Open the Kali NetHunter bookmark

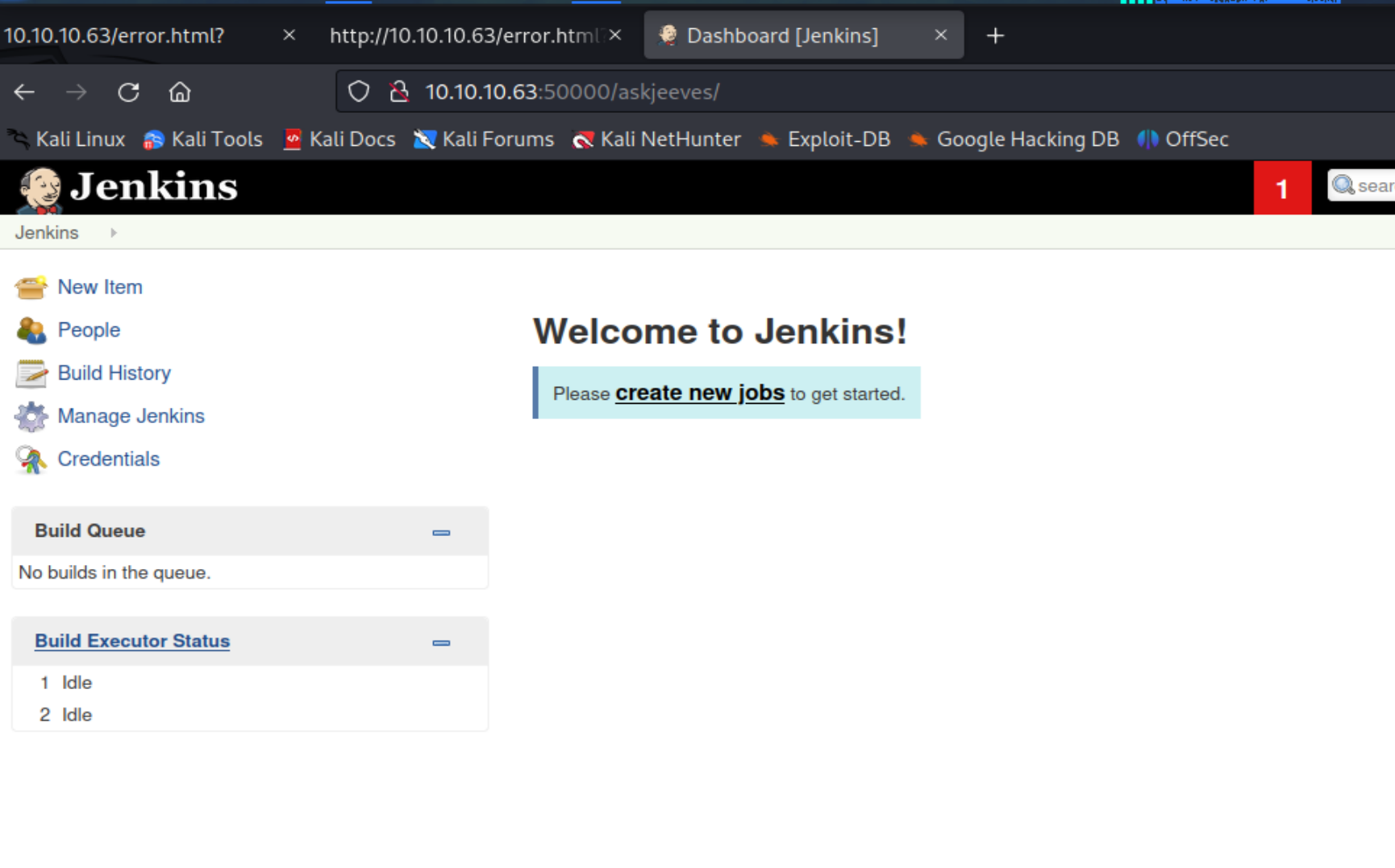(x=656, y=139)
